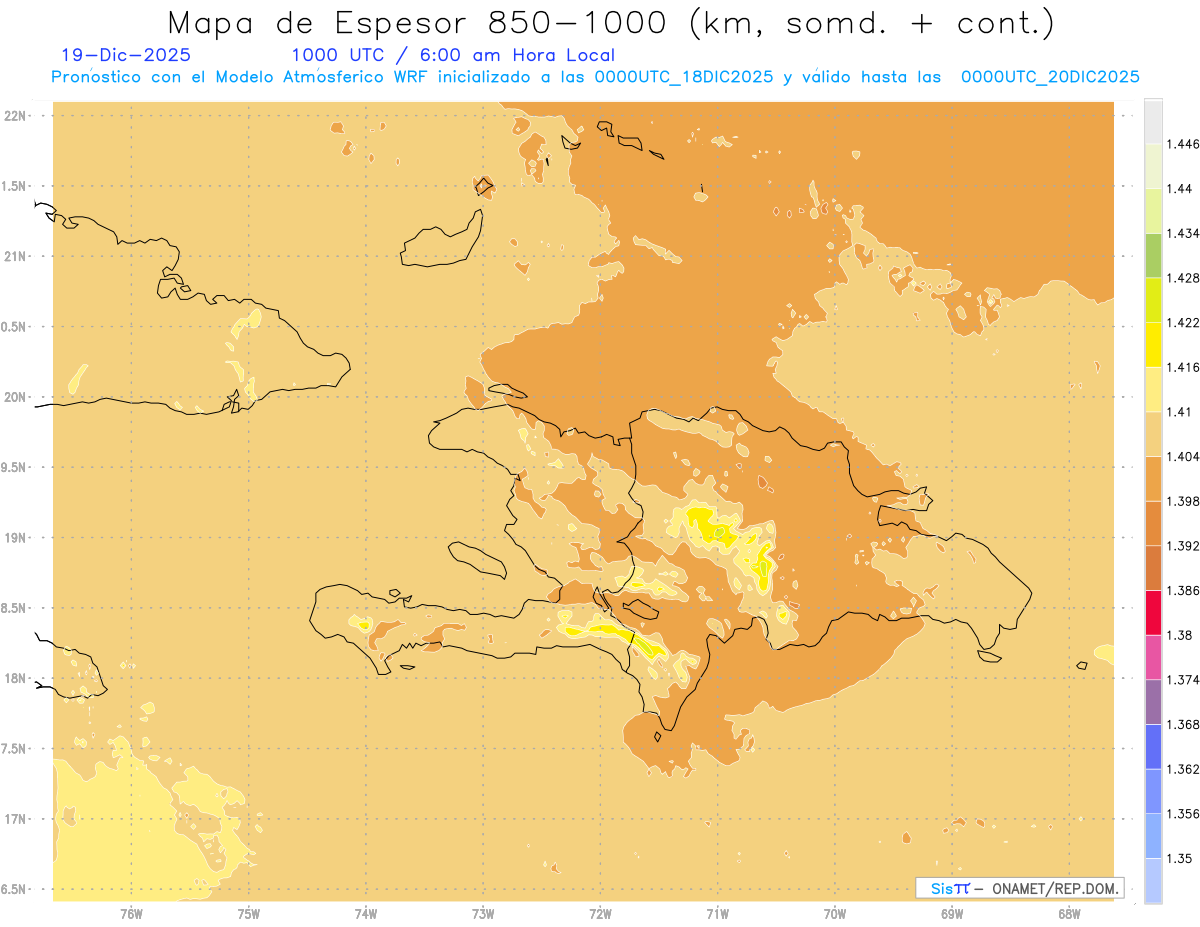Click the "0000UTC_20DIC2025" valid-until time
Image resolution: width=1200 pixels, height=927 pixels.
point(1050,77)
